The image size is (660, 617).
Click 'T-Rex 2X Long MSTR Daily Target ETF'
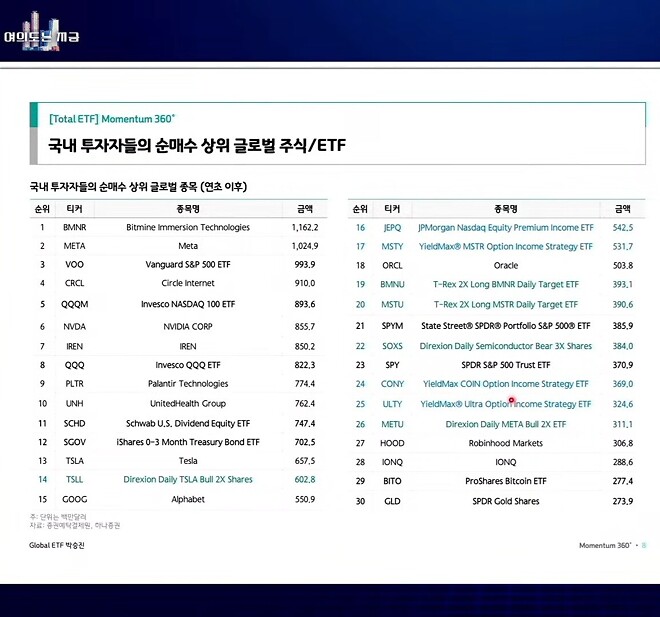[506, 304]
